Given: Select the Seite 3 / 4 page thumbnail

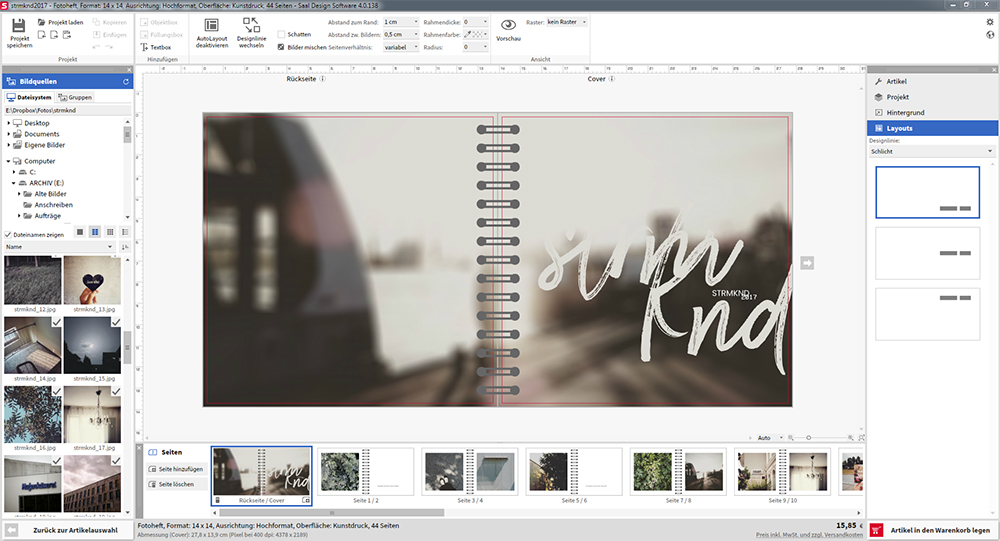Looking at the screenshot, I should coord(468,473).
